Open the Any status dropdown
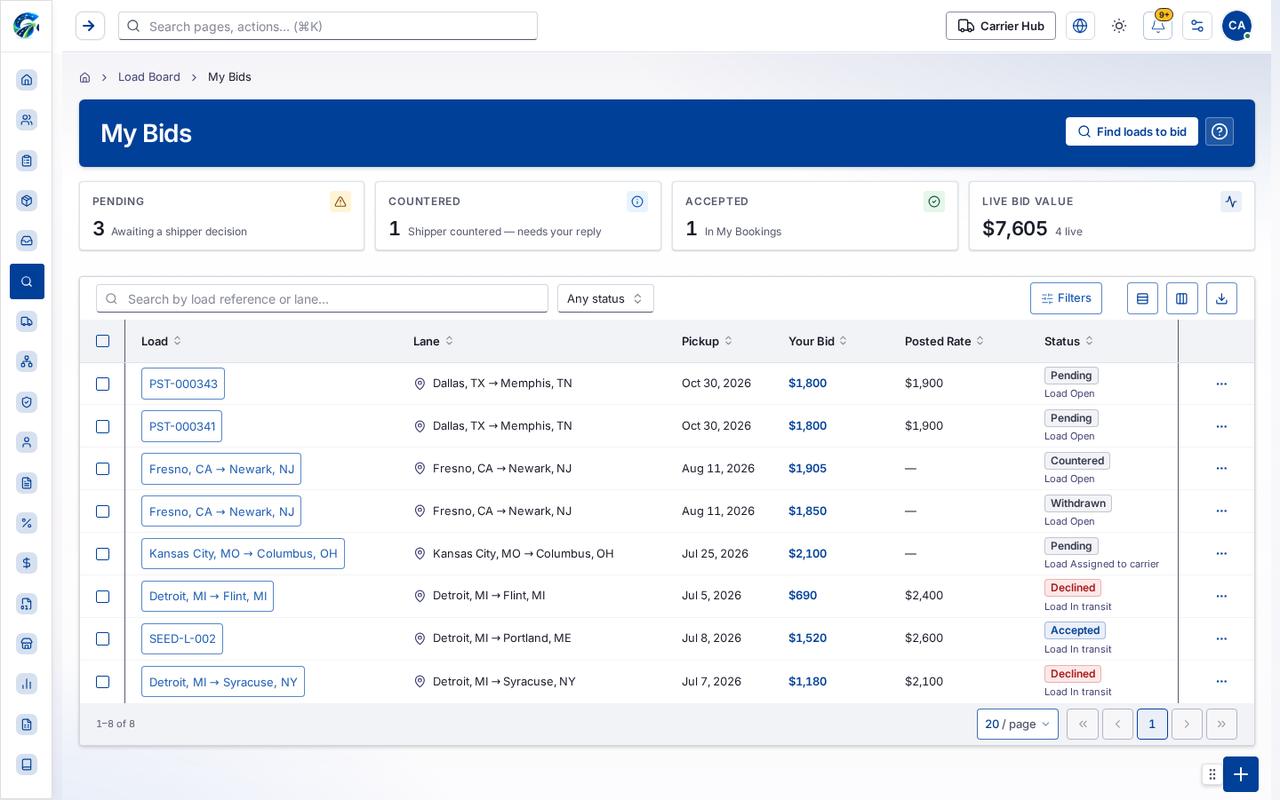Screen dimensions: 1280x800 click(x=605, y=298)
